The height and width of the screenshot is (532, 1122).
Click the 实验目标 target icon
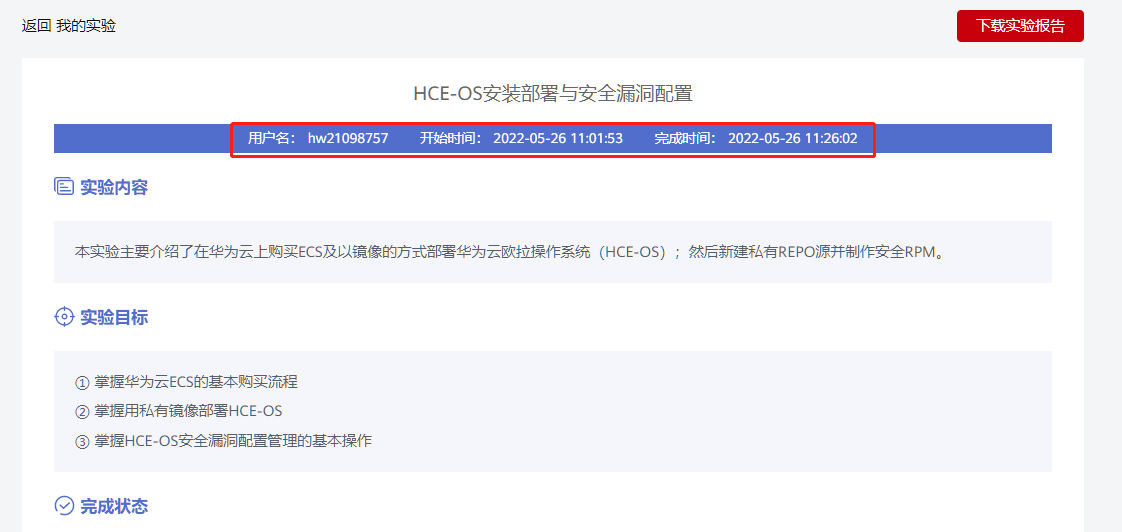click(64, 317)
